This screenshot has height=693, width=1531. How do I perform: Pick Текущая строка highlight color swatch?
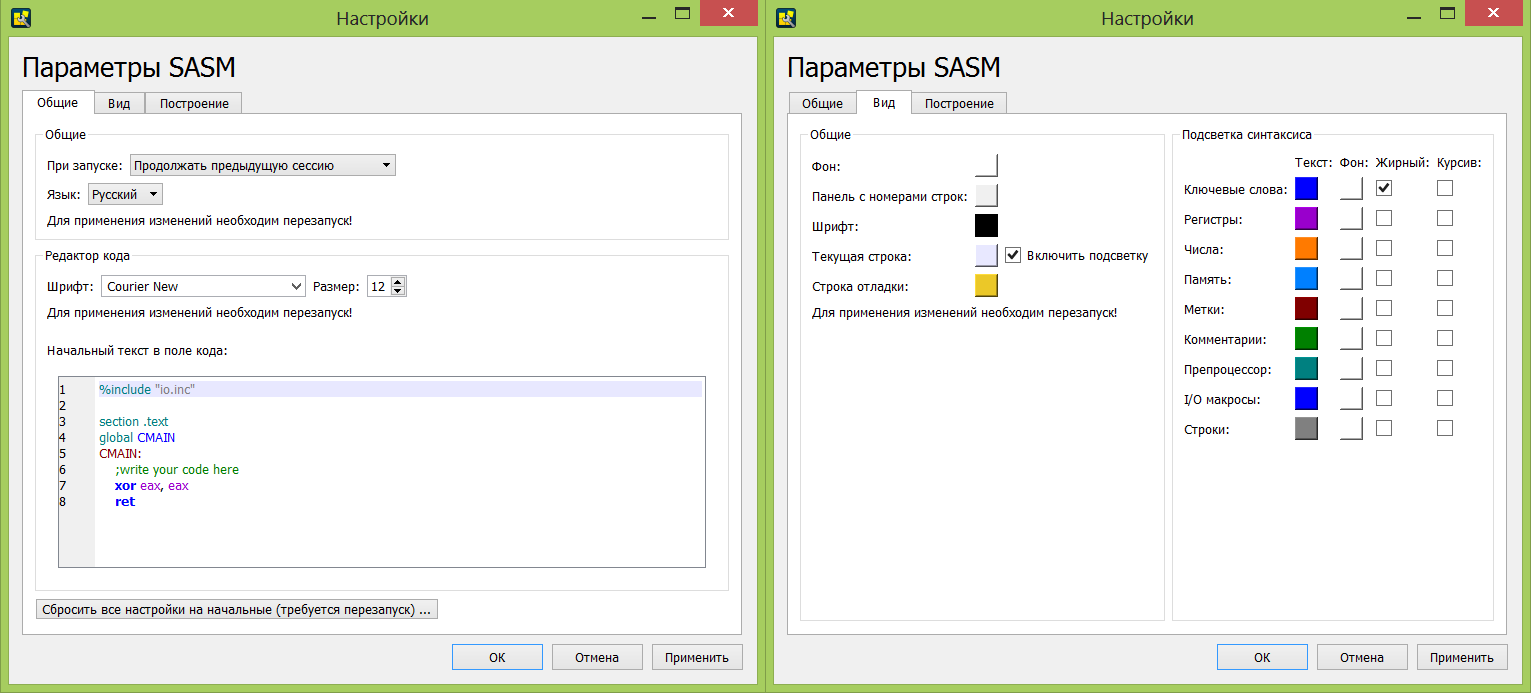click(x=986, y=255)
